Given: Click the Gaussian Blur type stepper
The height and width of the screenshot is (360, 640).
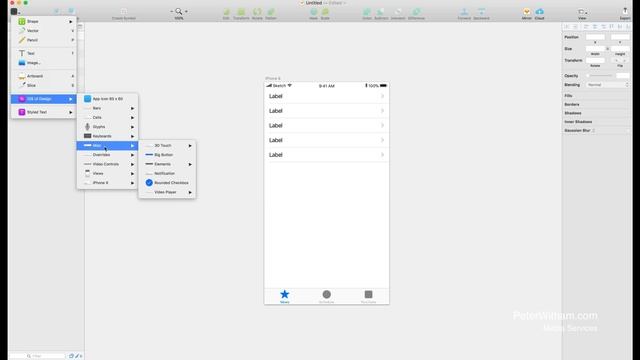Looking at the screenshot, I should click(593, 131).
